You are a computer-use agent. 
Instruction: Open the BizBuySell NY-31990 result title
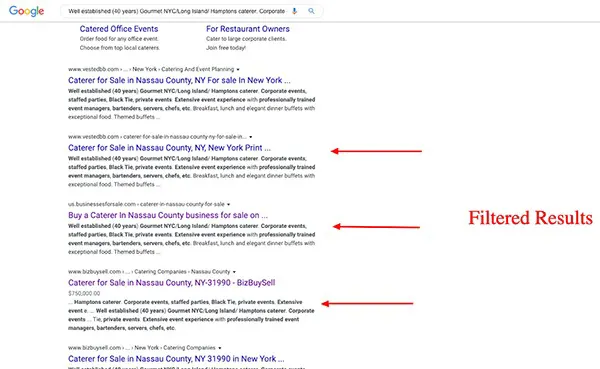click(171, 282)
